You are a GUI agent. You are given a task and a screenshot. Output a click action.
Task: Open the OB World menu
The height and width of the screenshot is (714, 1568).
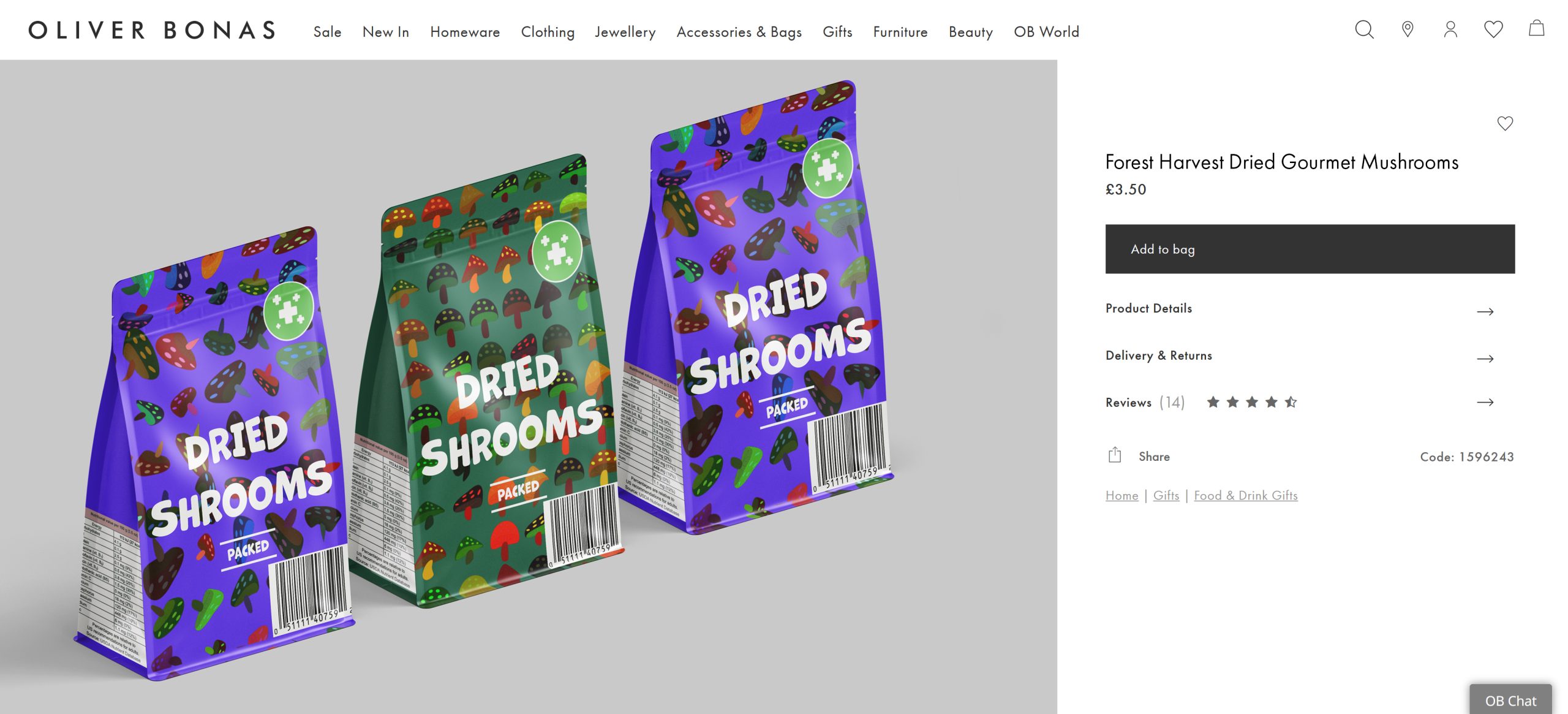(x=1046, y=32)
